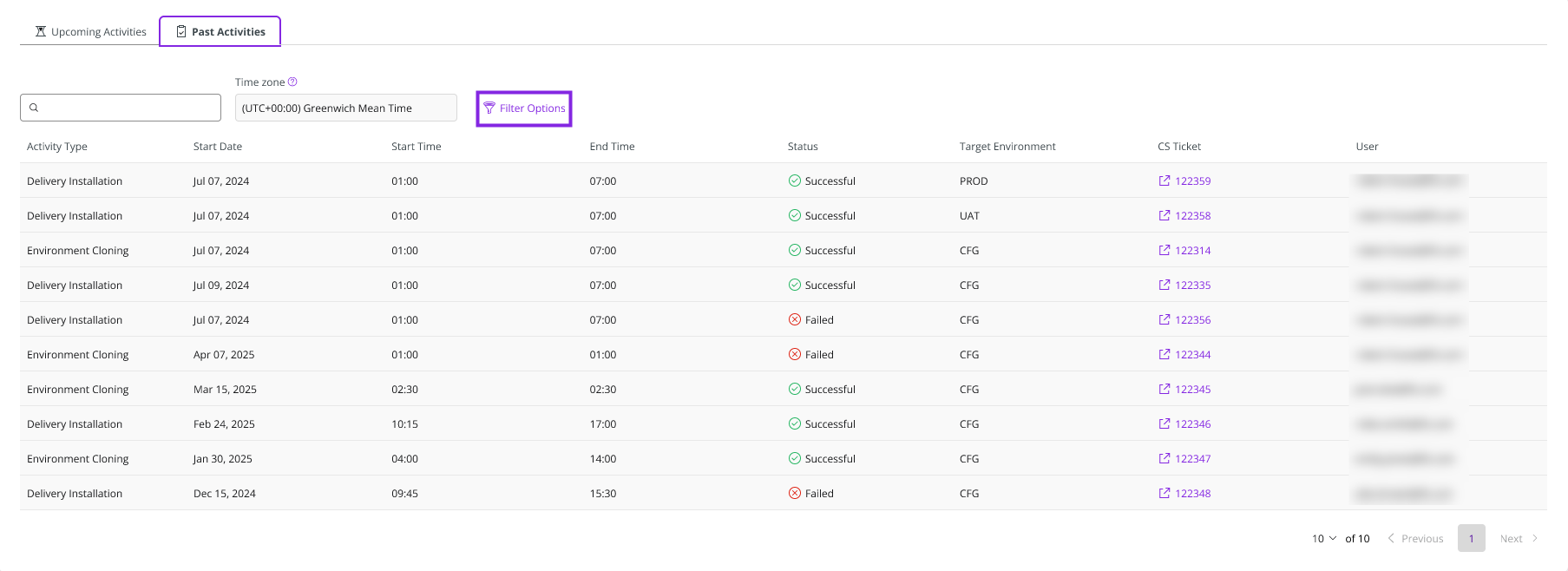
Task: Open external link icon for ticket 122347
Action: coord(1165,458)
